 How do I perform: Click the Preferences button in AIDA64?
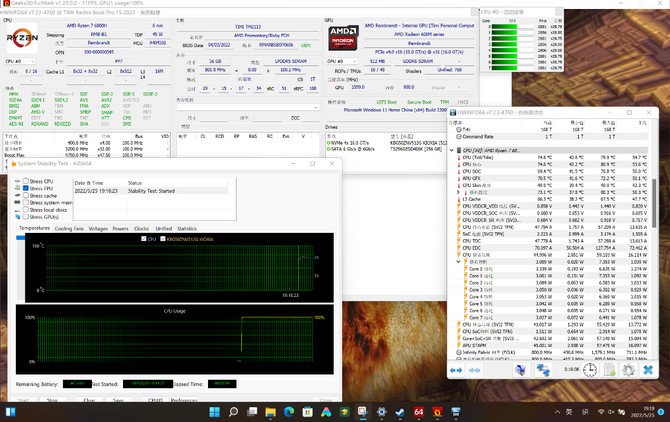pos(184,400)
